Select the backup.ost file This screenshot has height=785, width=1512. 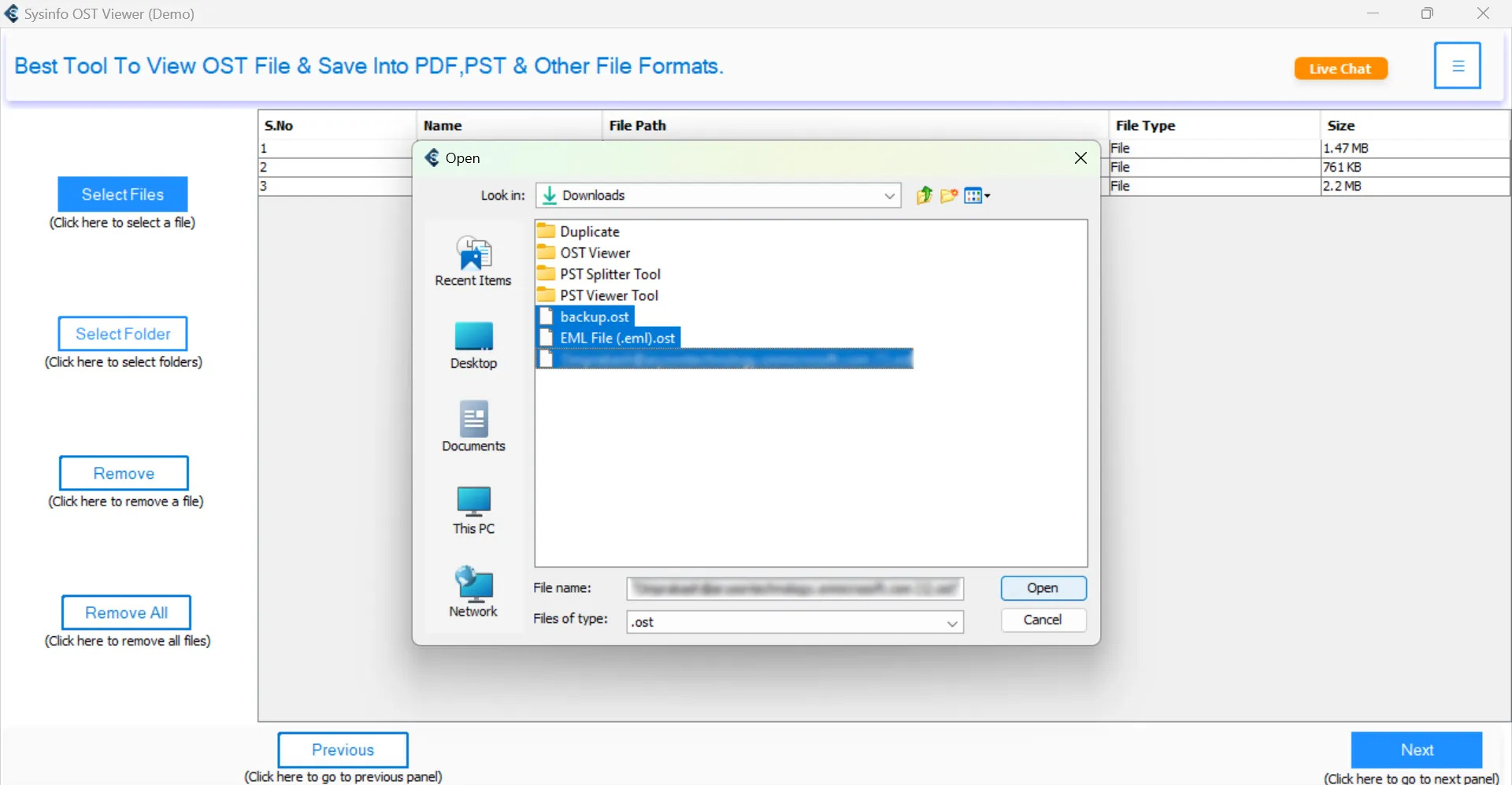click(585, 317)
